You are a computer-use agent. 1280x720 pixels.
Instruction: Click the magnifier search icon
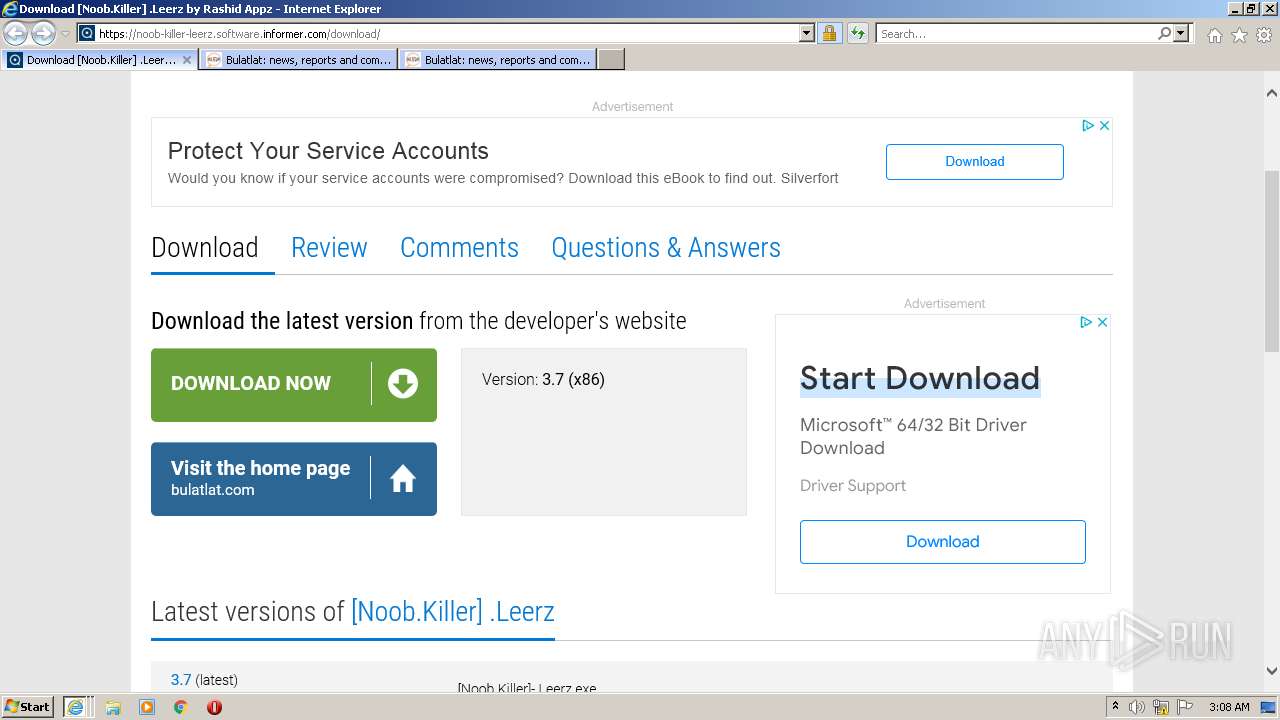point(1164,33)
